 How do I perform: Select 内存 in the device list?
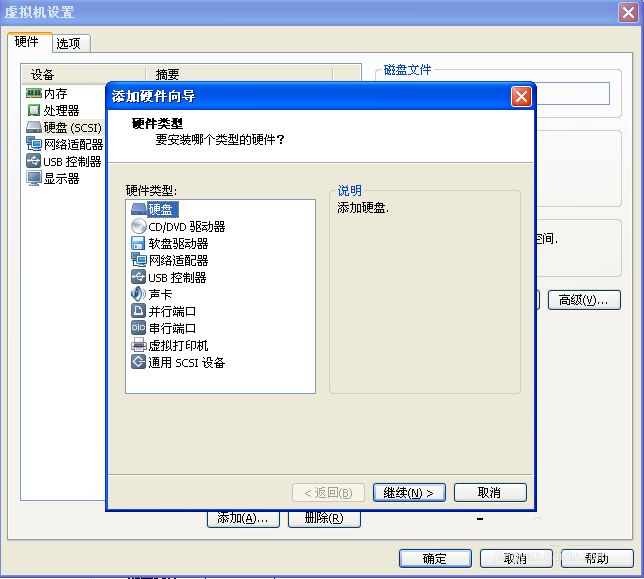[55, 93]
